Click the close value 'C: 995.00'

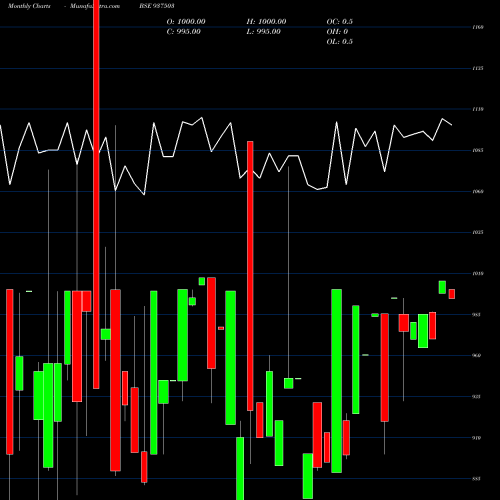tap(184, 32)
